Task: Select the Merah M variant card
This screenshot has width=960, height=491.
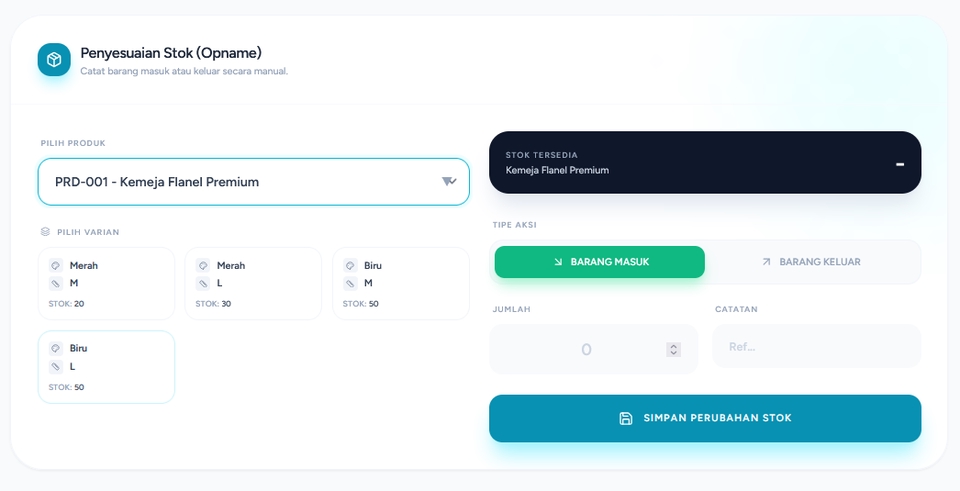Action: (x=106, y=284)
